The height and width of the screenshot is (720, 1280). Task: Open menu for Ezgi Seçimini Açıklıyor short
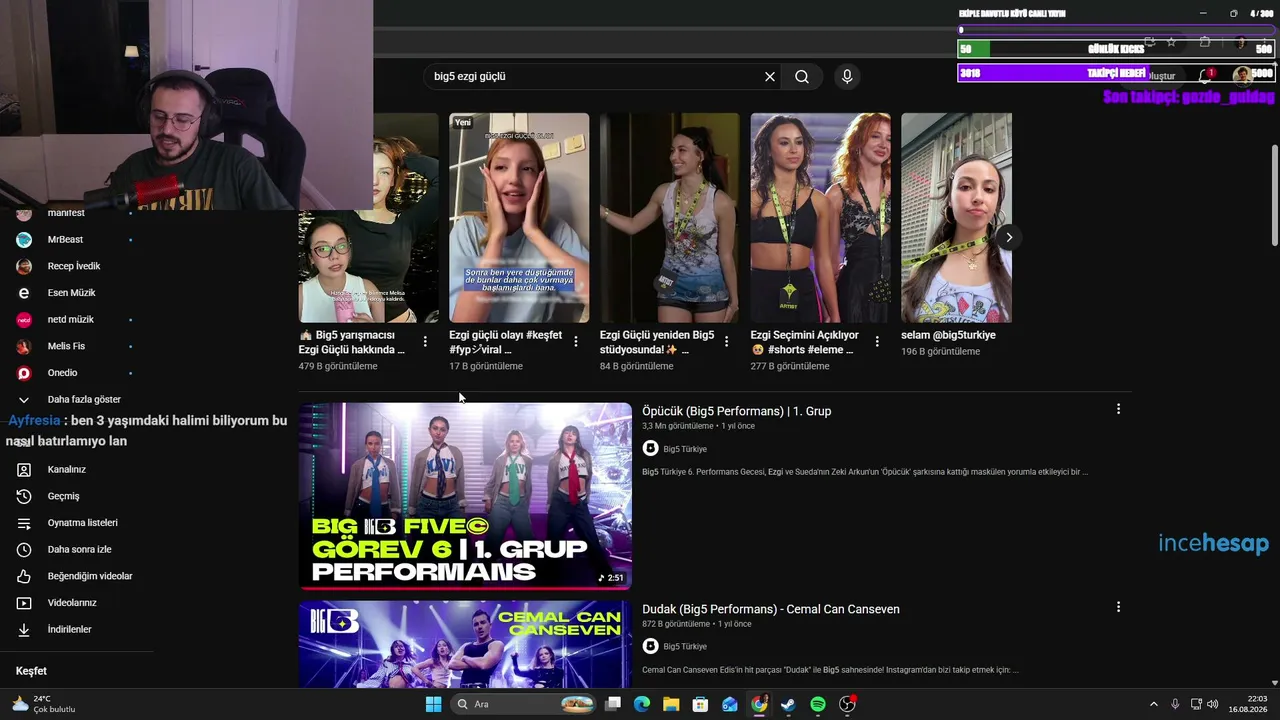(877, 342)
